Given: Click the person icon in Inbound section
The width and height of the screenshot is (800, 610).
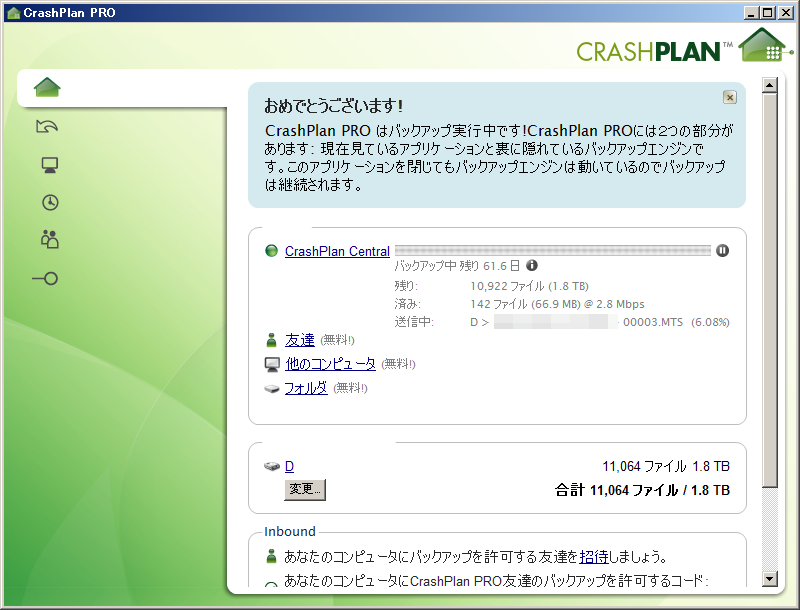Looking at the screenshot, I should tap(271, 556).
